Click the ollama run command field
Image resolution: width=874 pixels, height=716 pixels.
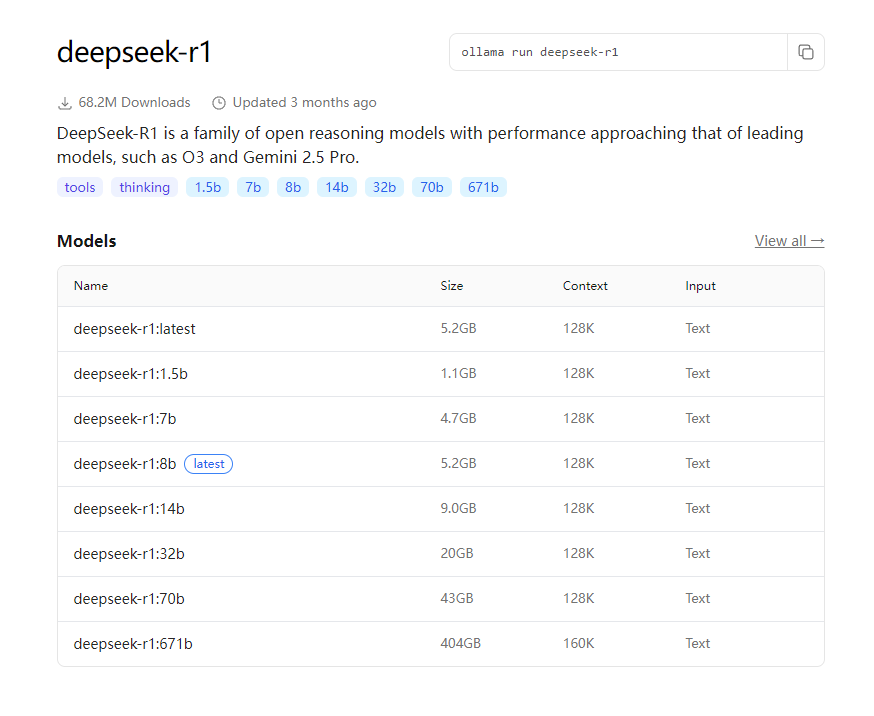click(619, 52)
